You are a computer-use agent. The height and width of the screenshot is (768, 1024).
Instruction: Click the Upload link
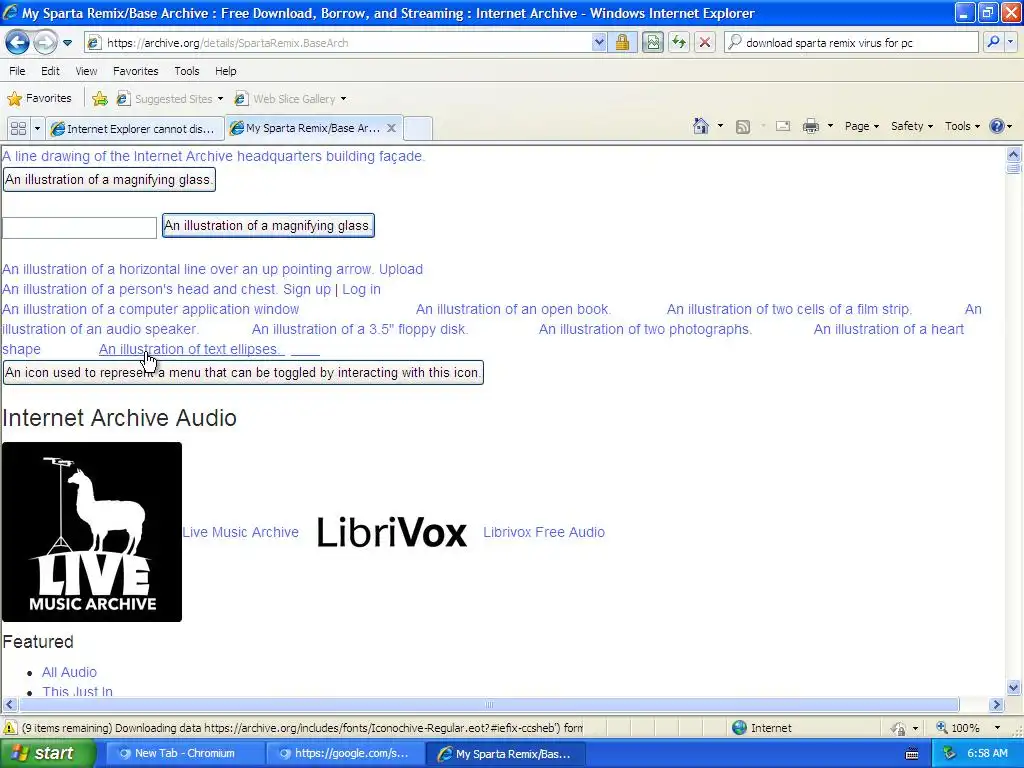(x=400, y=269)
